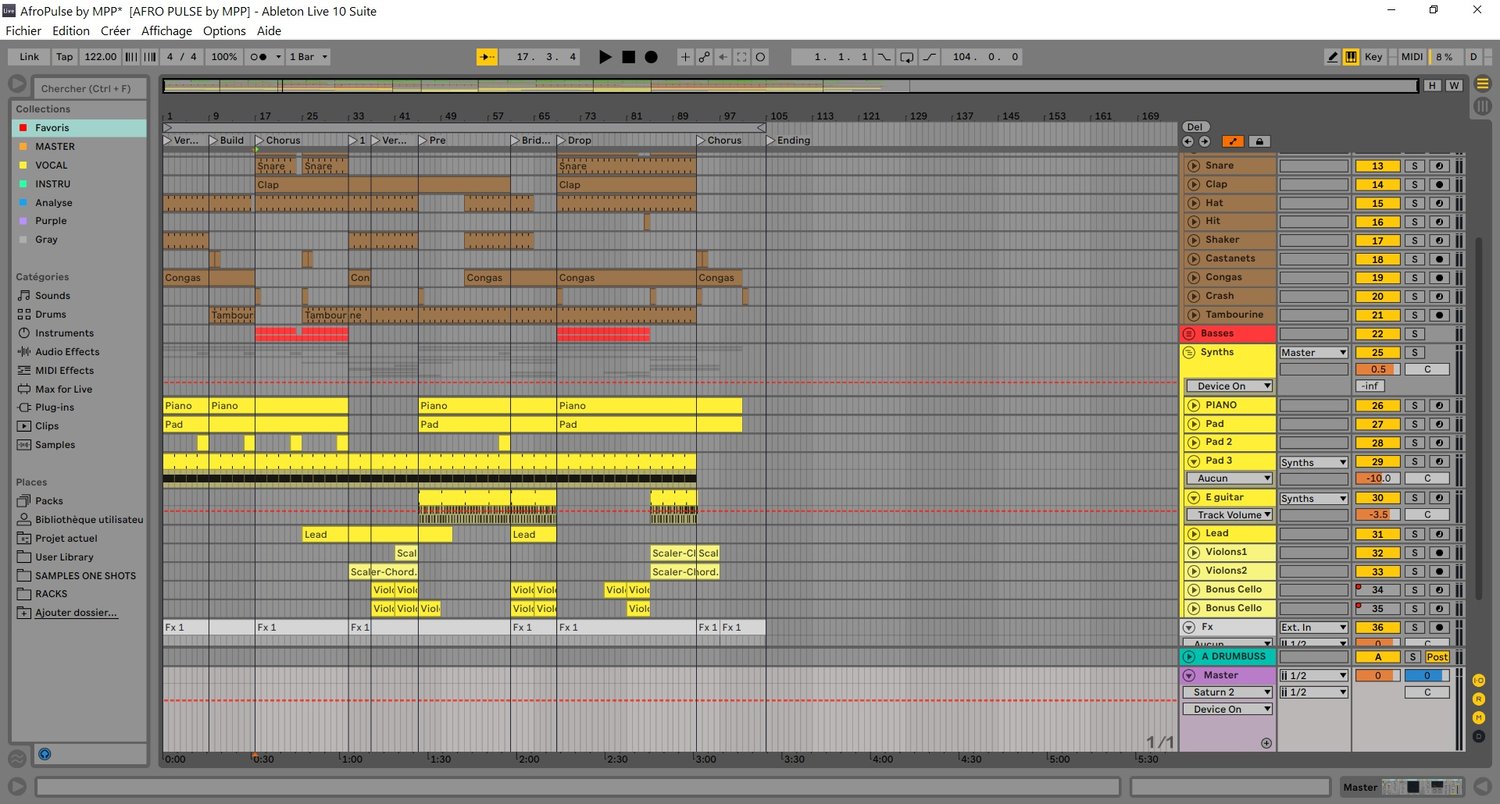Activate the Arrangement Record button
1500x804 pixels.
(651, 57)
